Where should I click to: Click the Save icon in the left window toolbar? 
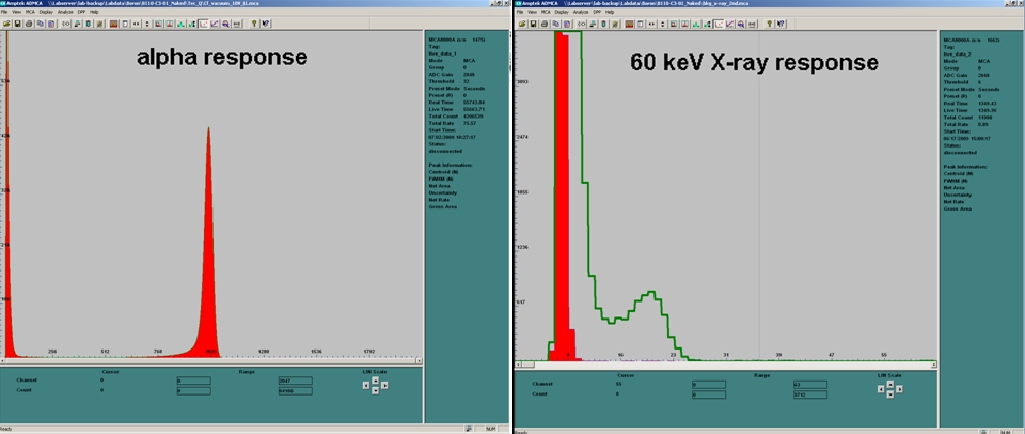[x=17, y=23]
